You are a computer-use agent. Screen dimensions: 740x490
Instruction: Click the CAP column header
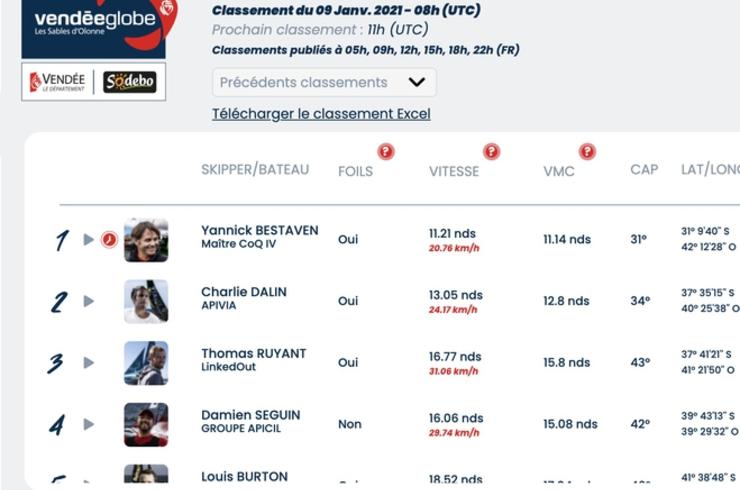point(644,169)
